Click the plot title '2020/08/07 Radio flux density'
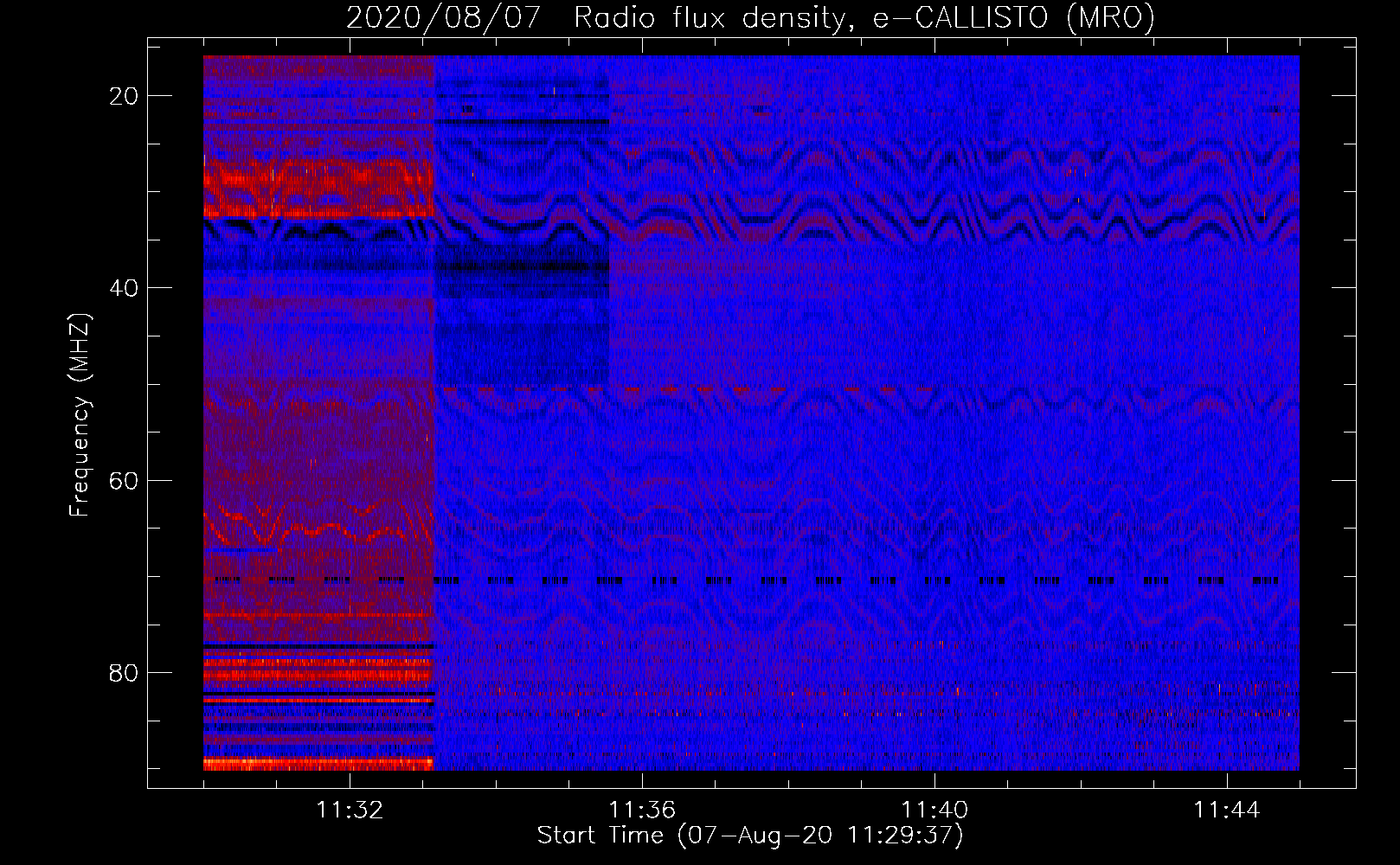Viewport: 1400px width, 865px height. coord(751,17)
